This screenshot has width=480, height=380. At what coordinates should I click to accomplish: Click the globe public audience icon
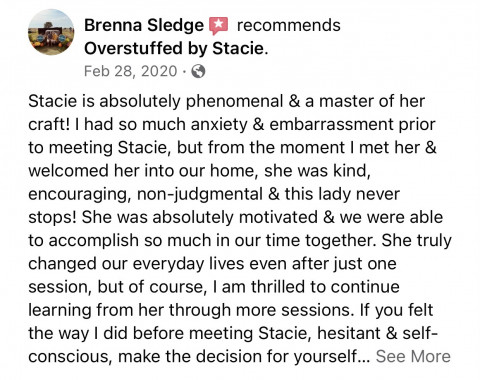click(x=198, y=71)
